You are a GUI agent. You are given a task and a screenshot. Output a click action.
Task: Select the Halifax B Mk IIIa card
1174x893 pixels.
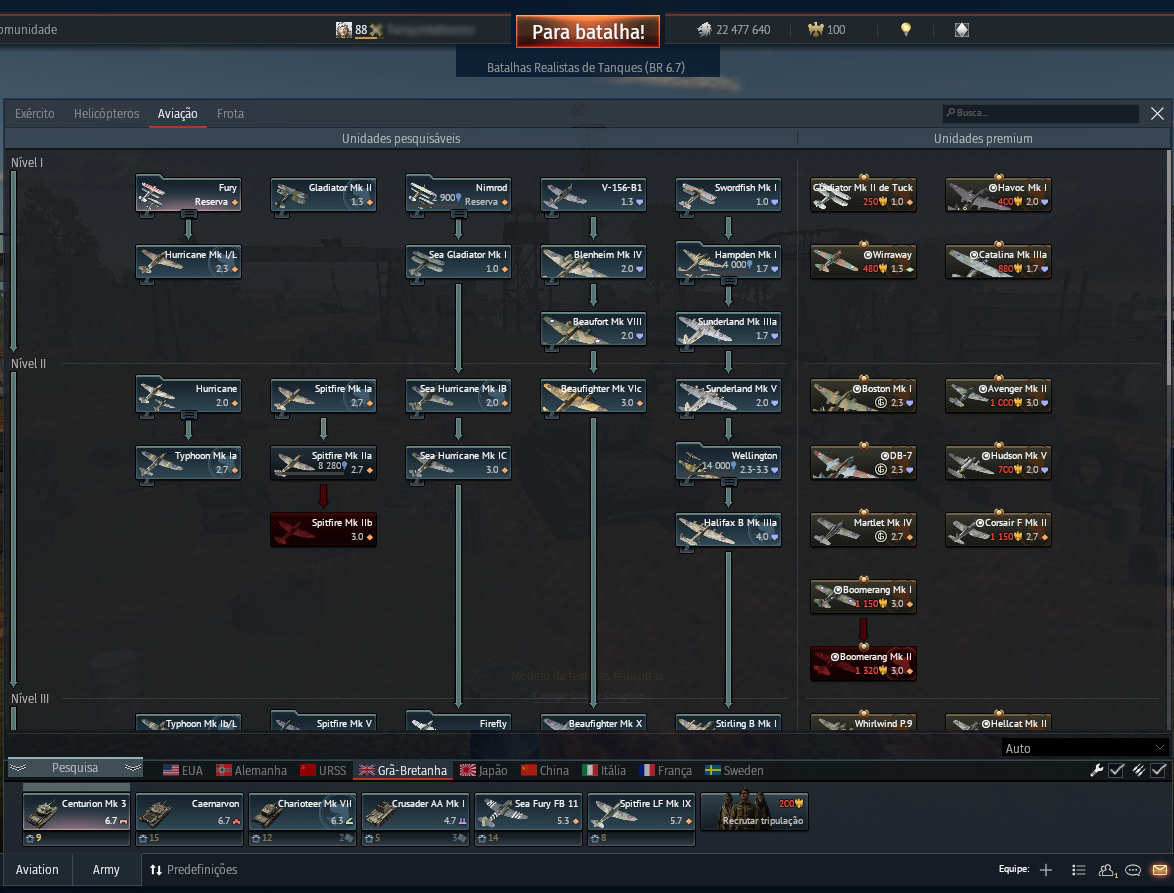pos(729,529)
